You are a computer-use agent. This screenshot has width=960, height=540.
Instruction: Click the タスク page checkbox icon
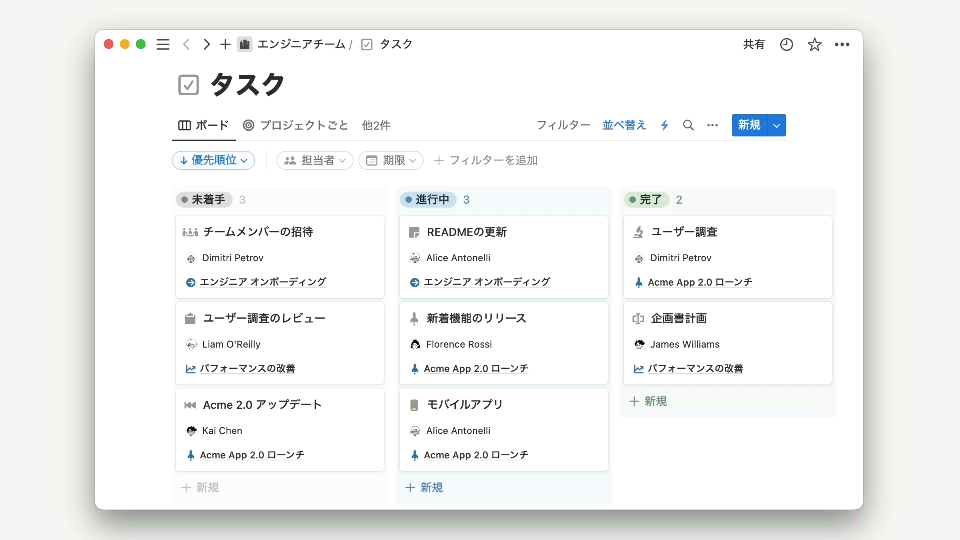(189, 84)
